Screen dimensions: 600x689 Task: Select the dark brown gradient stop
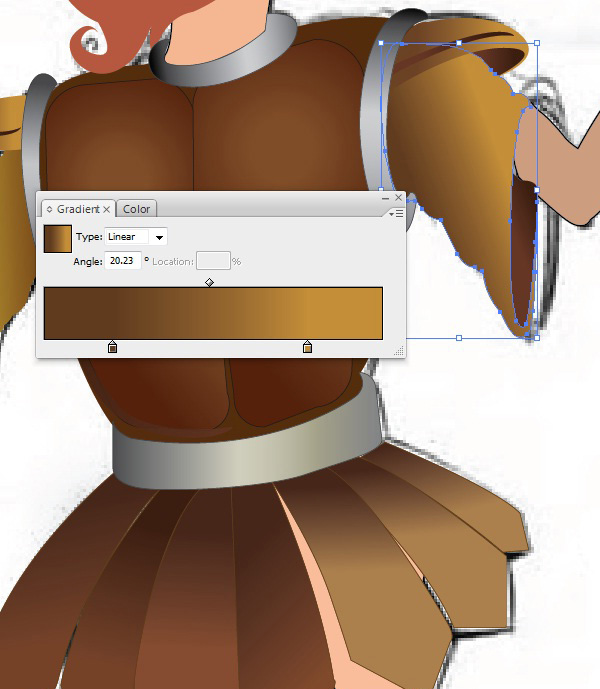113,347
